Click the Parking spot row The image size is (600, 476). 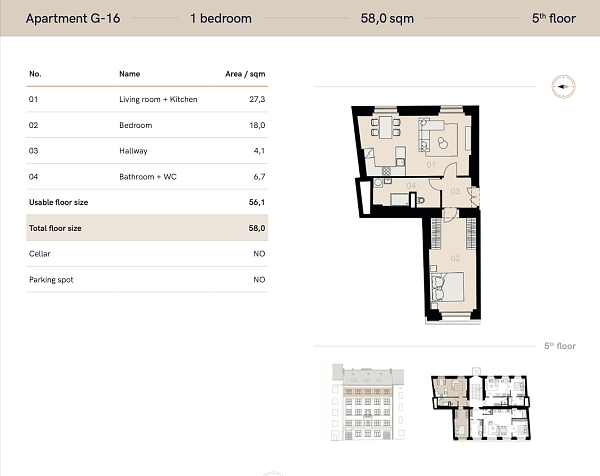pos(146,280)
